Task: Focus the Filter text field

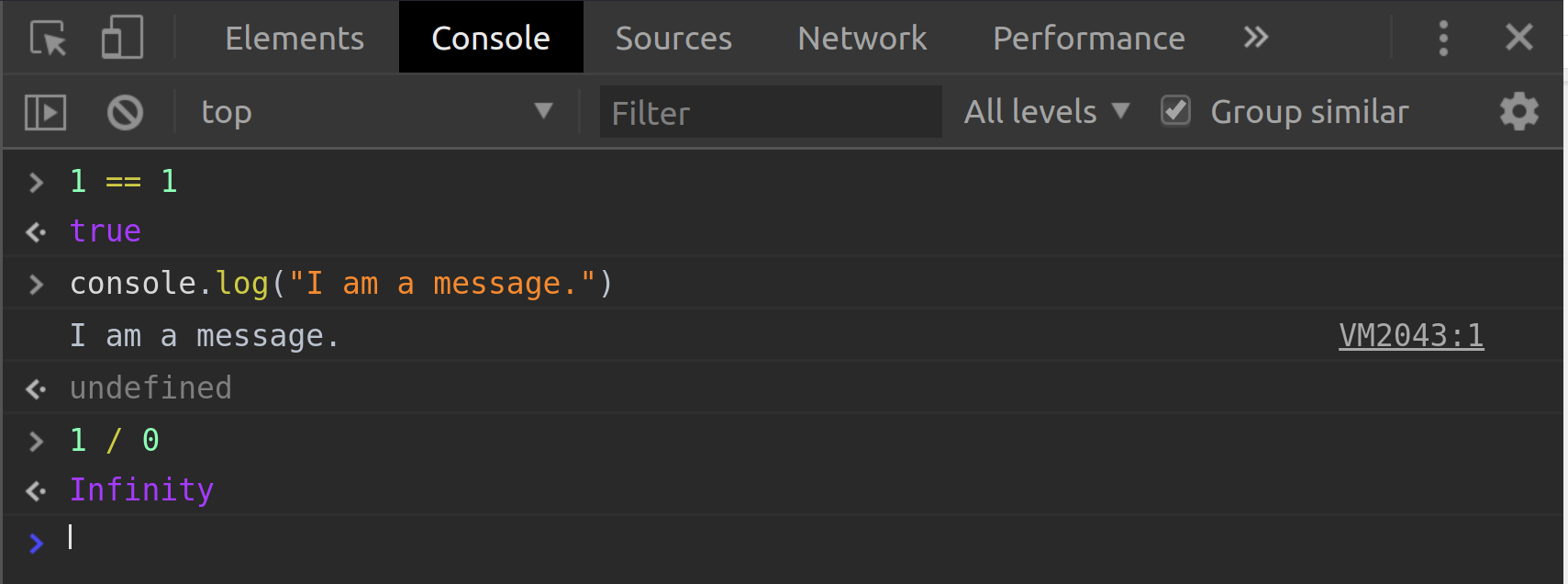Action: [770, 112]
